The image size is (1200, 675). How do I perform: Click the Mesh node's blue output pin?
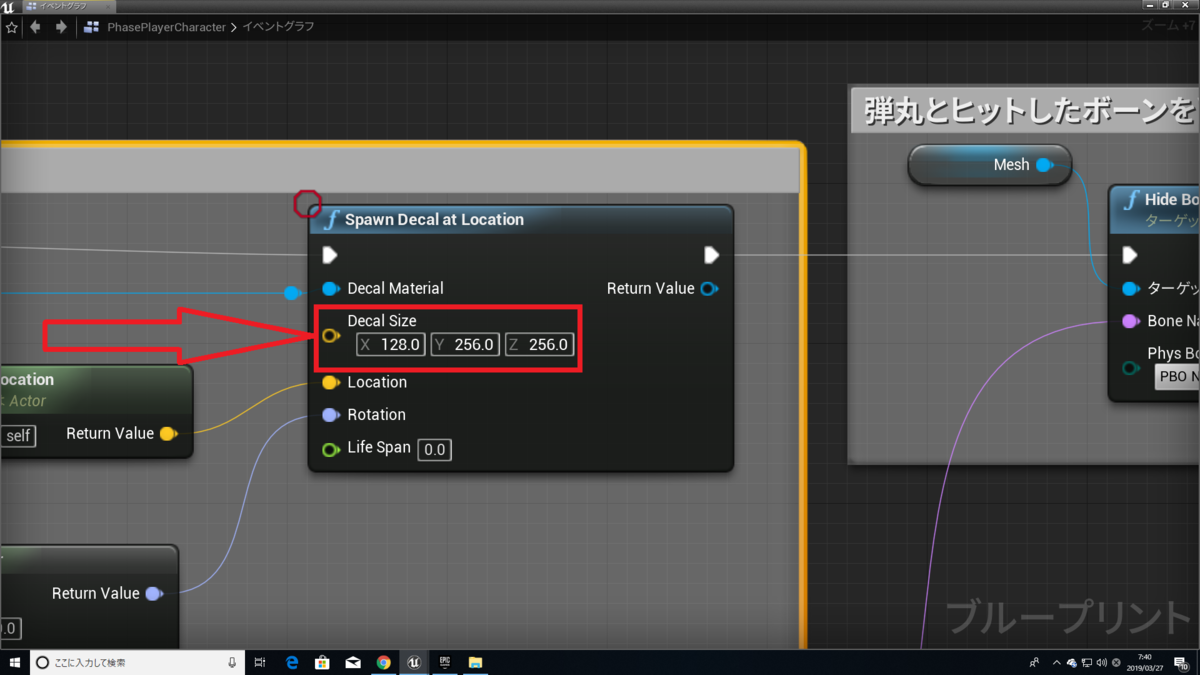(1045, 164)
